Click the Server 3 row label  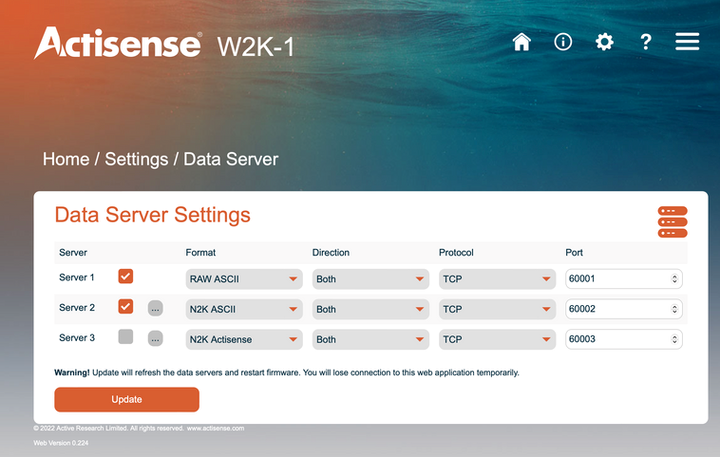click(x=77, y=338)
